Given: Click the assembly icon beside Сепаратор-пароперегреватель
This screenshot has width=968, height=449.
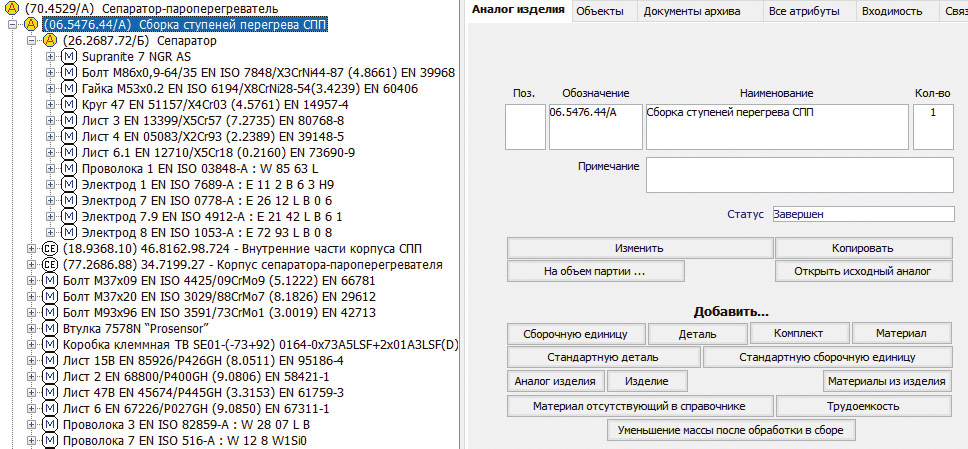Looking at the screenshot, I should coord(13,9).
